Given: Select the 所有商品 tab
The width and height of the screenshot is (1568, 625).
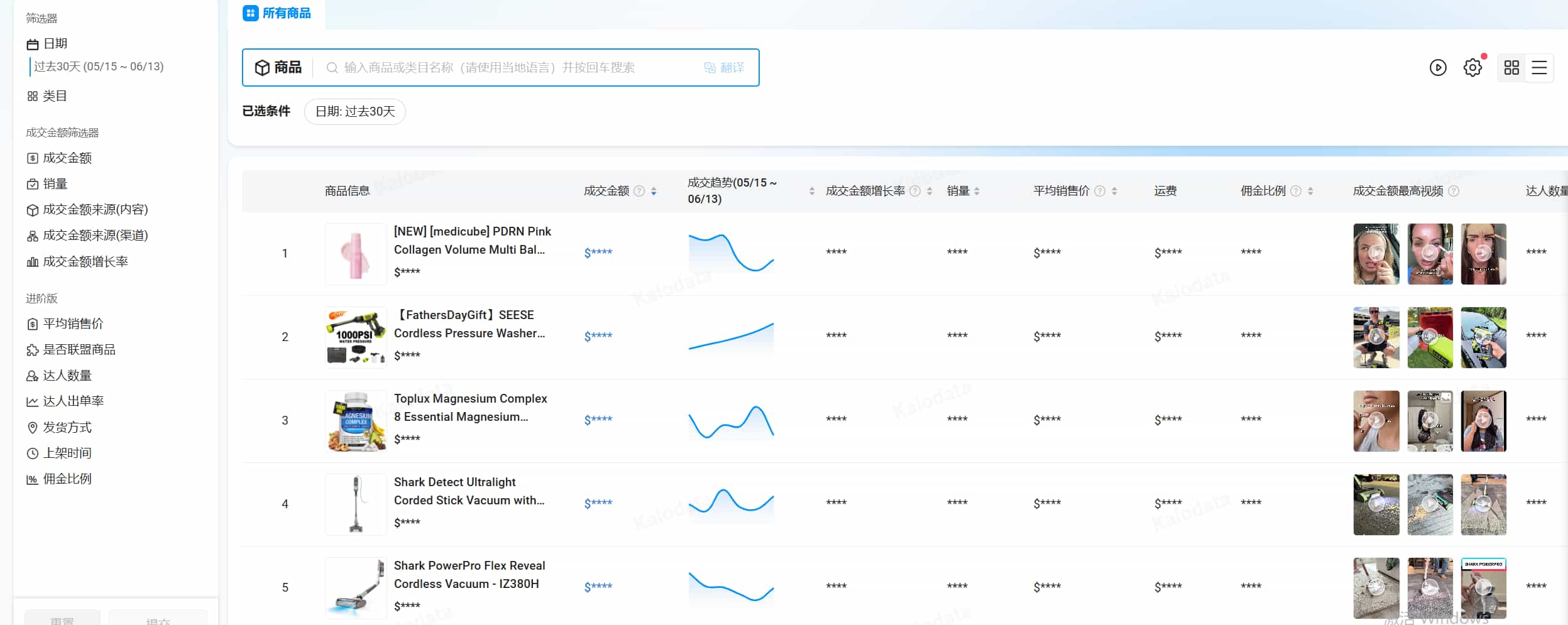Looking at the screenshot, I should click(x=277, y=13).
